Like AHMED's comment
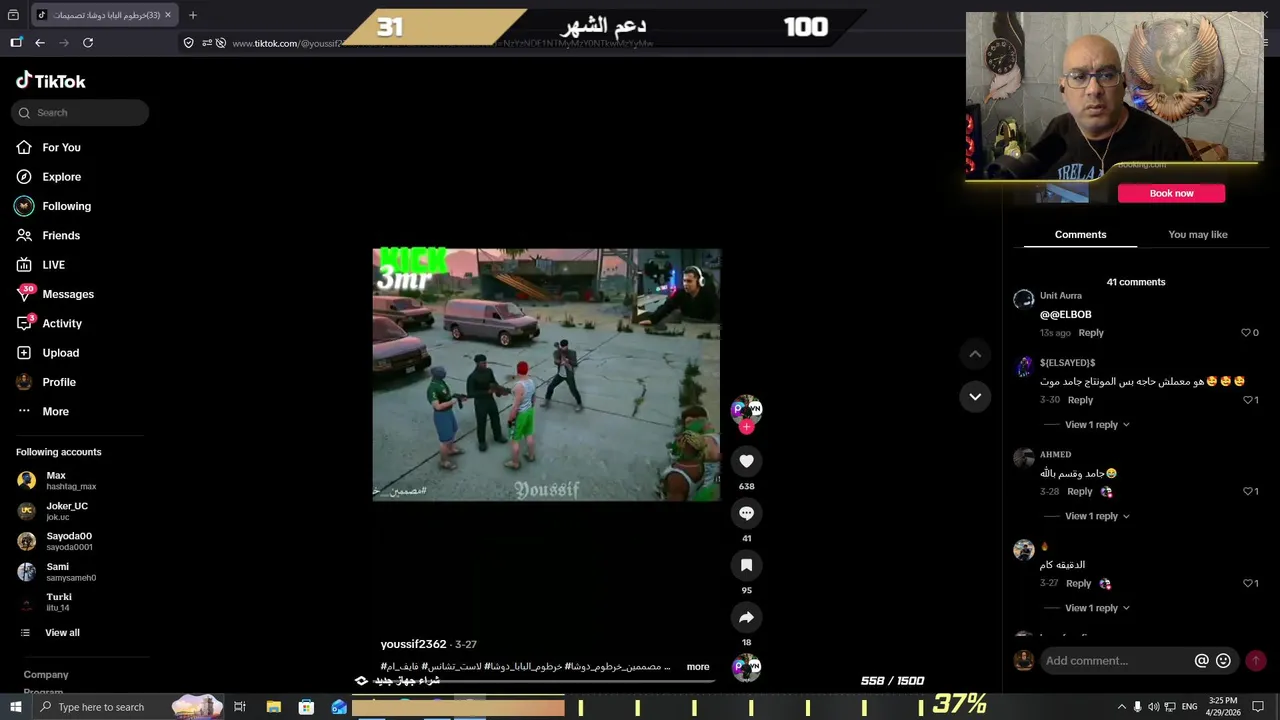Screen dimensions: 1280x720 1250,492
